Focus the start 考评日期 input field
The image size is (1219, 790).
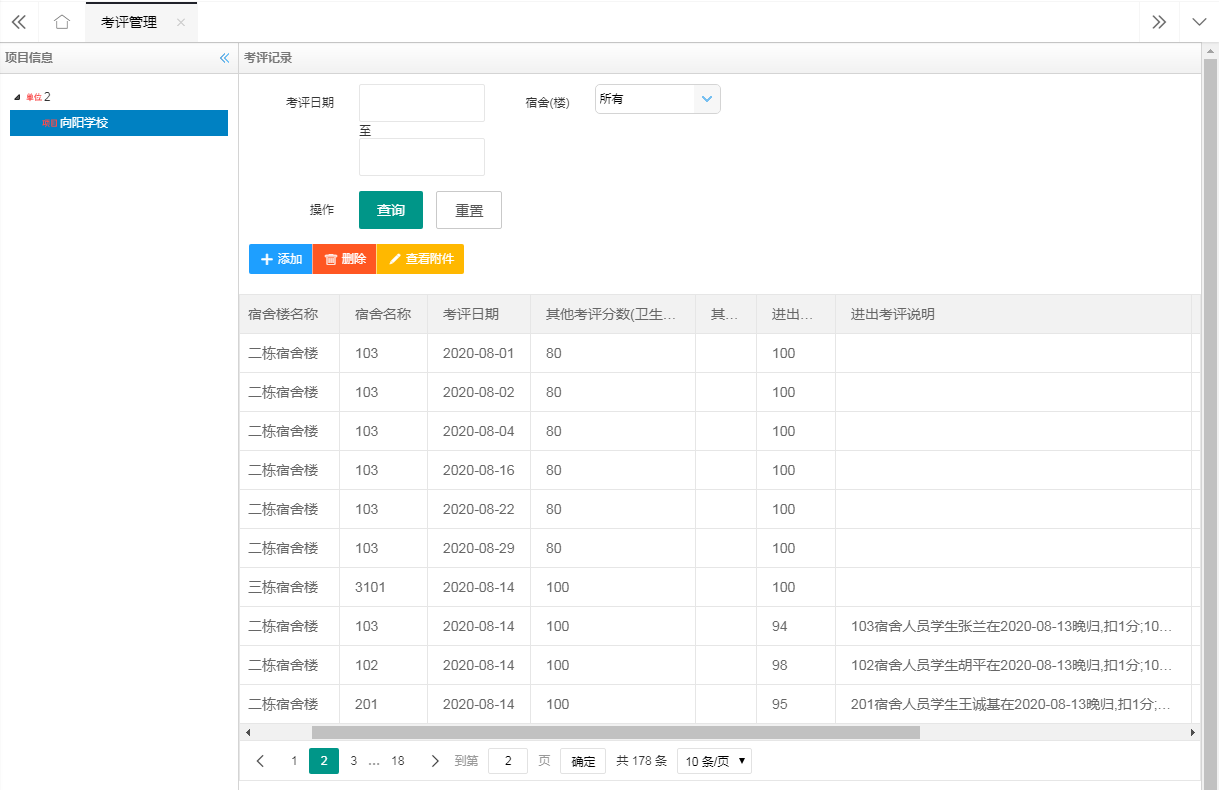point(421,103)
